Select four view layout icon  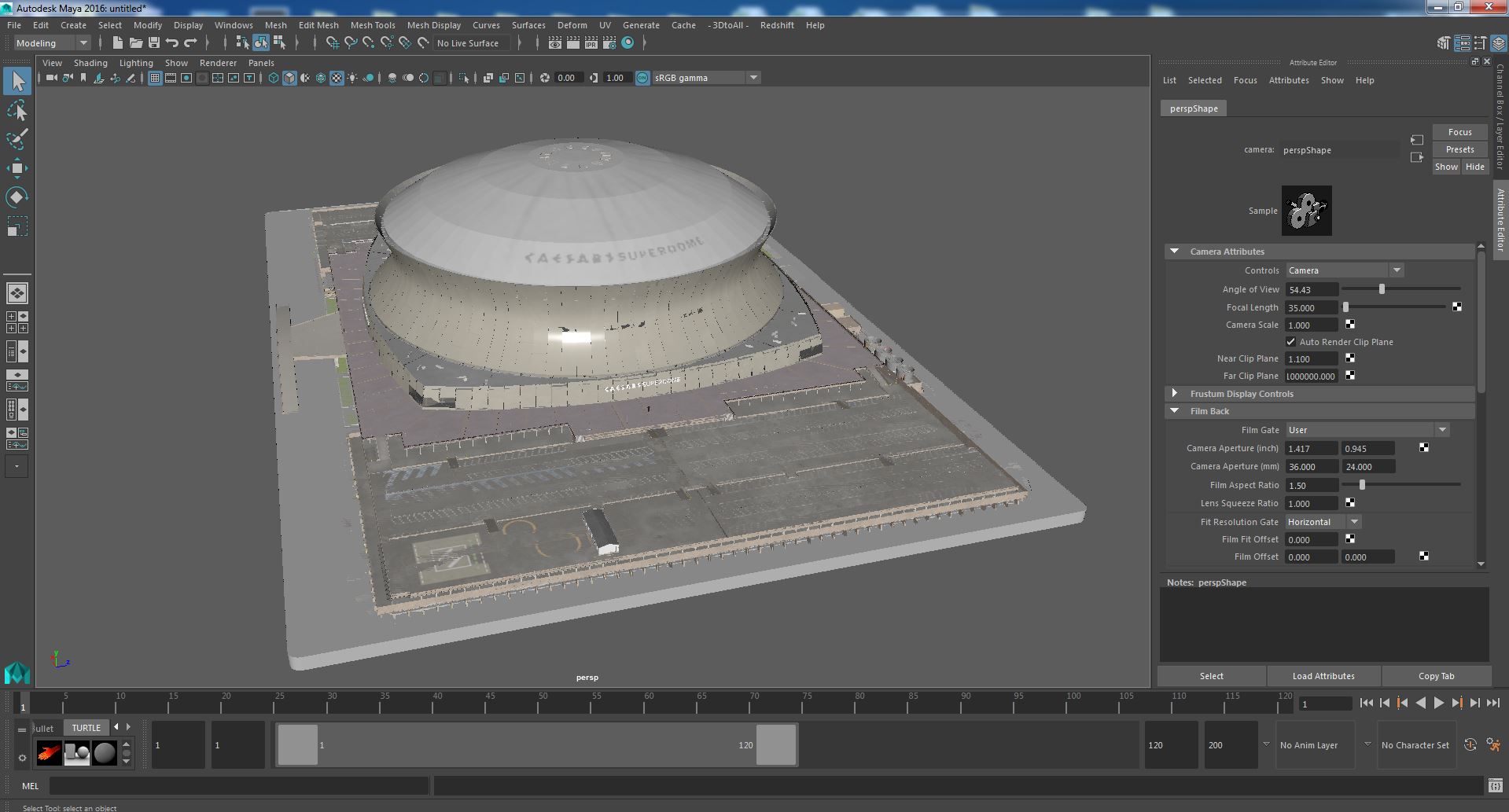coord(17,322)
